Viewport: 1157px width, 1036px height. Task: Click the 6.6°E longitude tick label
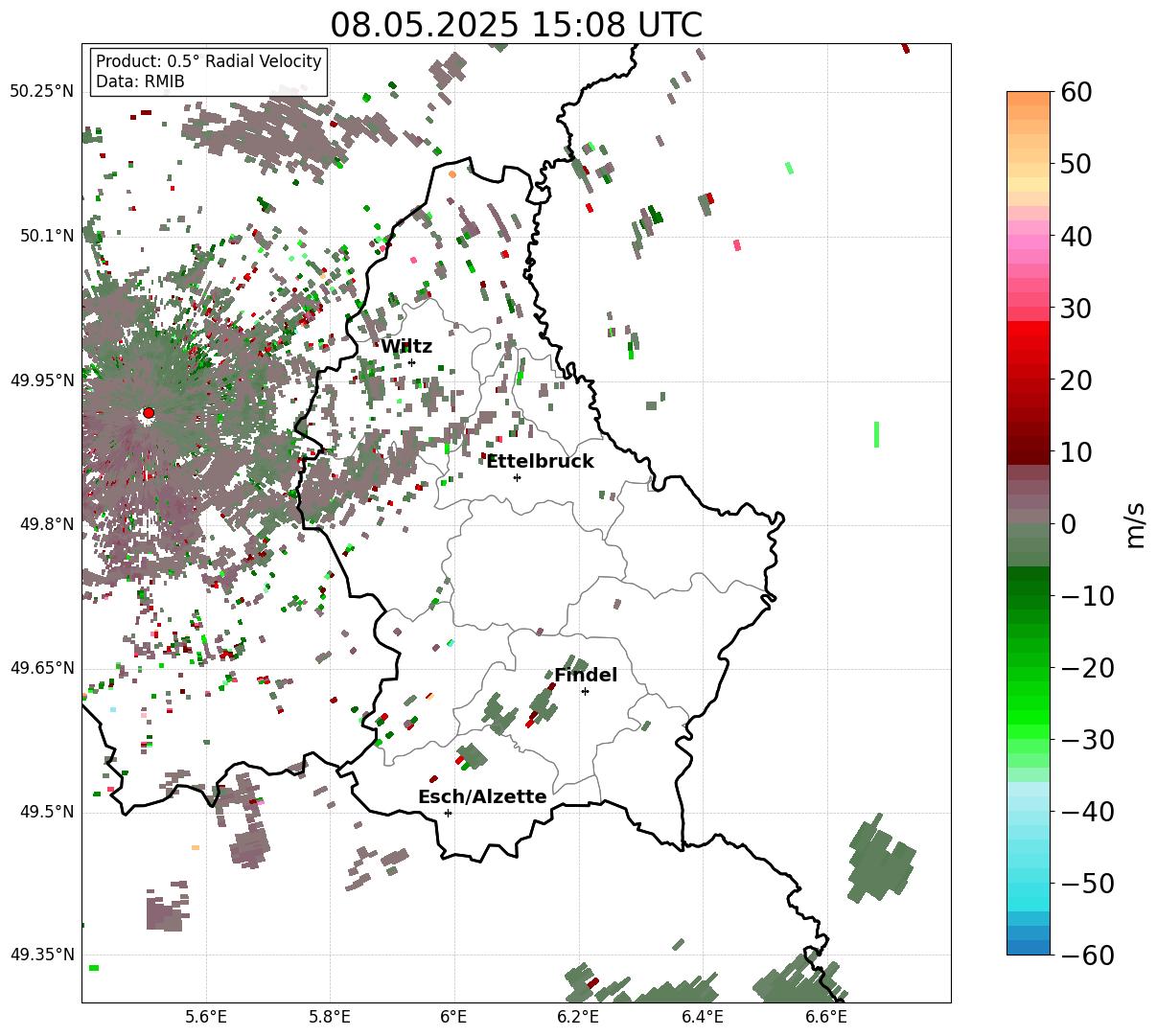826,1017
